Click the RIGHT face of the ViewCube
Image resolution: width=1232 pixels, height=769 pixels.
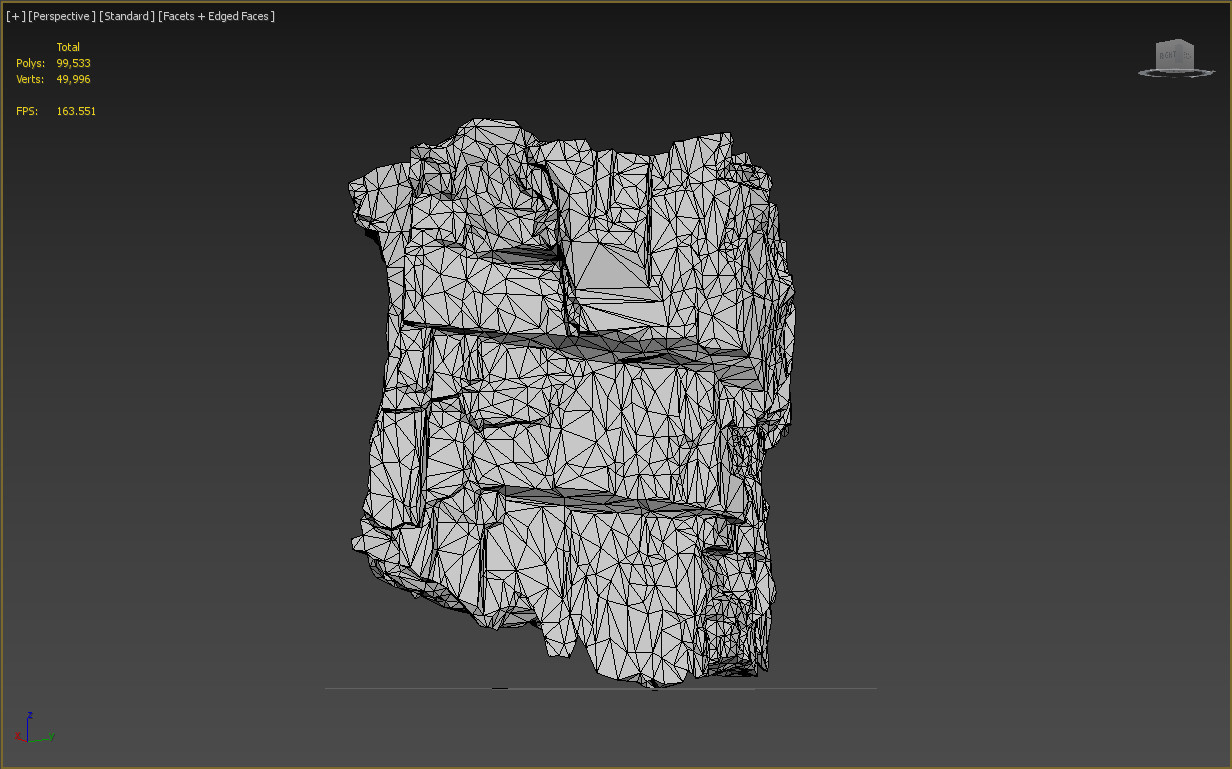pos(1168,55)
